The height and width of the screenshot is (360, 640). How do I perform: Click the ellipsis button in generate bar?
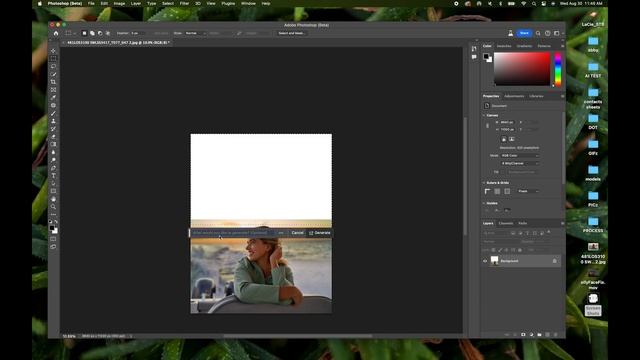(281, 233)
